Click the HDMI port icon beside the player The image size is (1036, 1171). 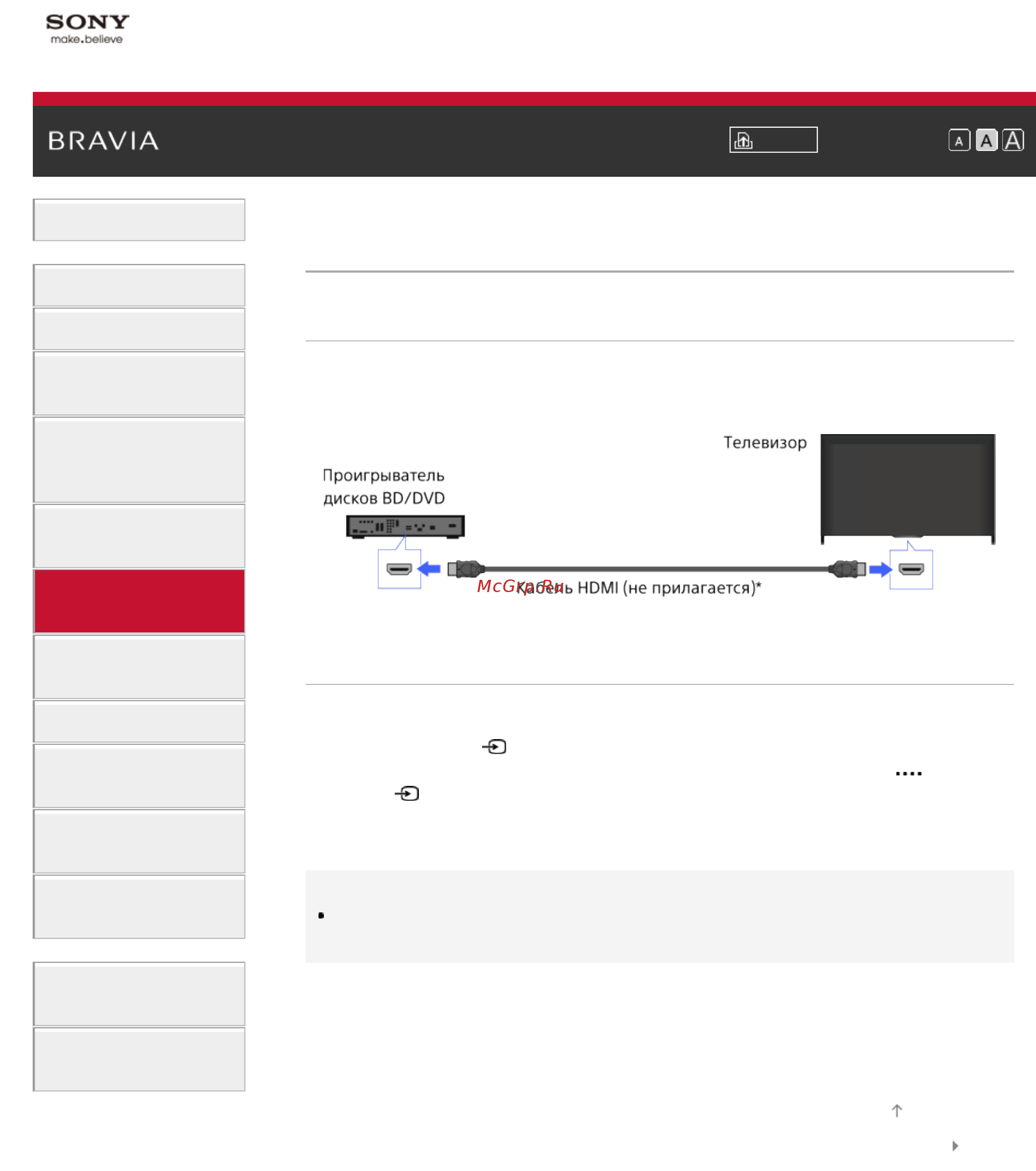click(x=399, y=569)
